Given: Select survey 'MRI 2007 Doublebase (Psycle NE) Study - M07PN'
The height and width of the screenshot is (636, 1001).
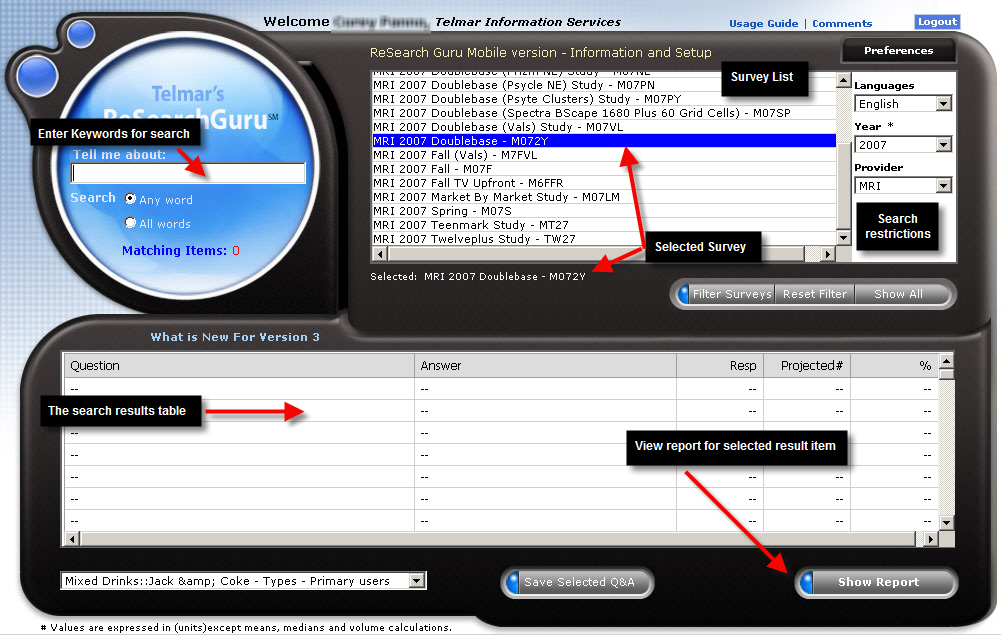Looking at the screenshot, I should (604, 85).
